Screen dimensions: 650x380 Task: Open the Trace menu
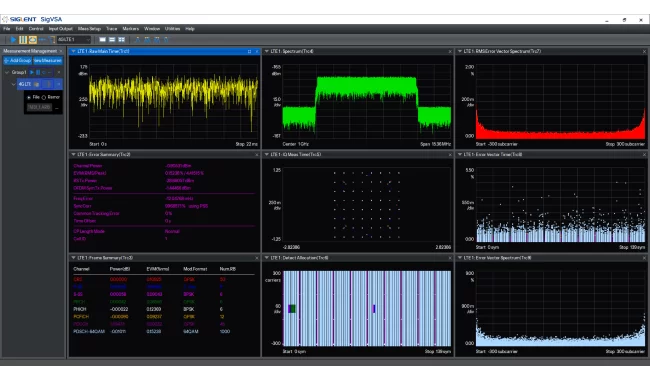tap(112, 29)
